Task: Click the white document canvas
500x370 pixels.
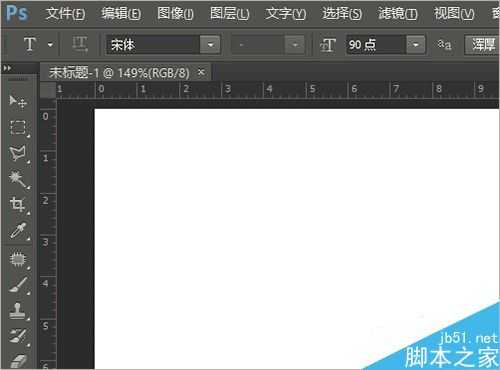Action: (297, 238)
